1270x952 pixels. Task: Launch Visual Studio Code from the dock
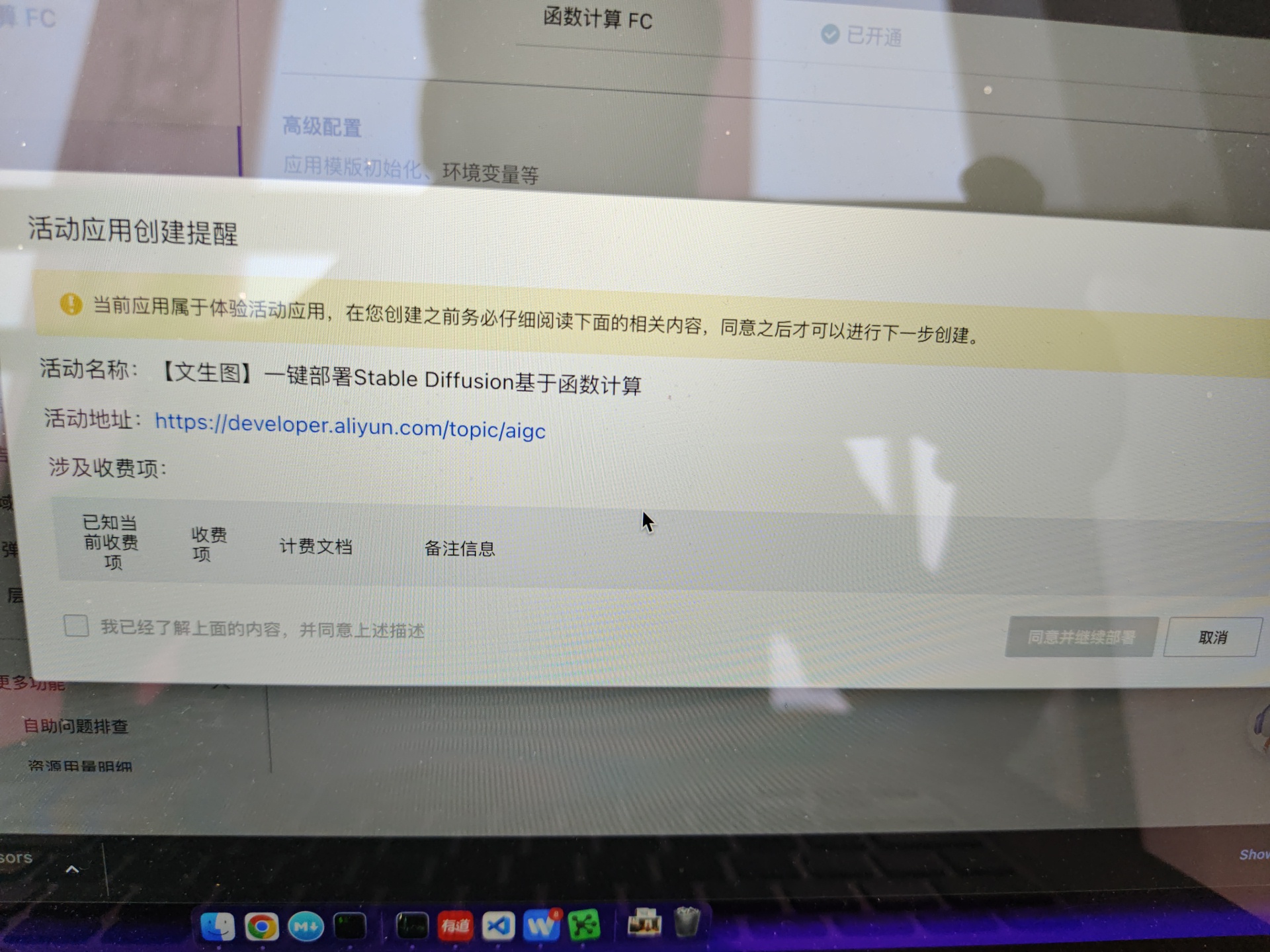point(498,926)
